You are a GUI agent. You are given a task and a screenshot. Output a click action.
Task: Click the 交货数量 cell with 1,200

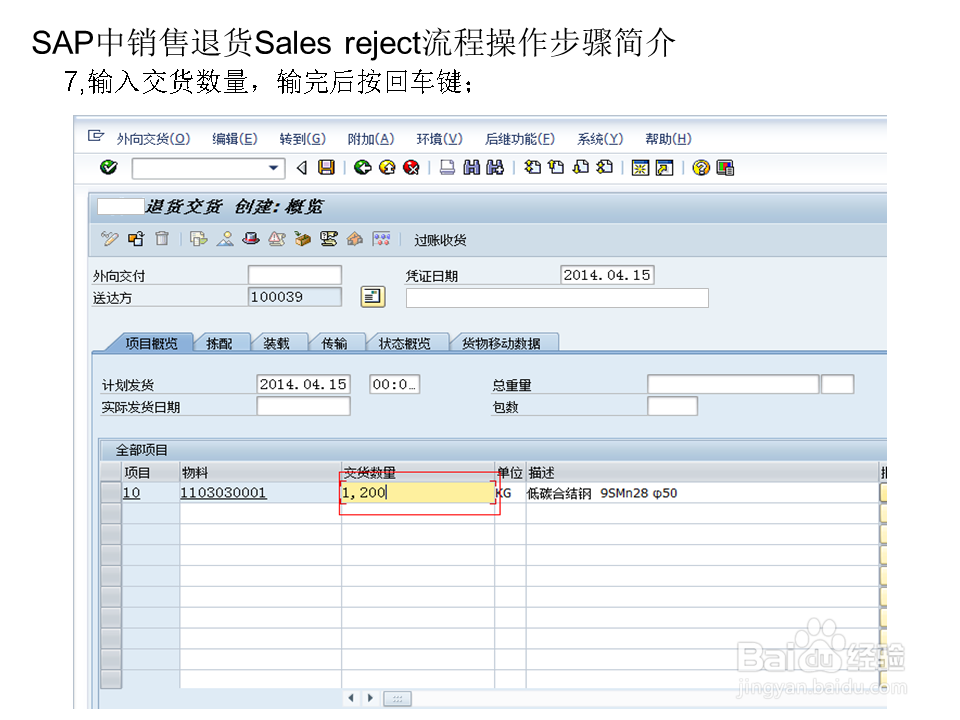418,492
